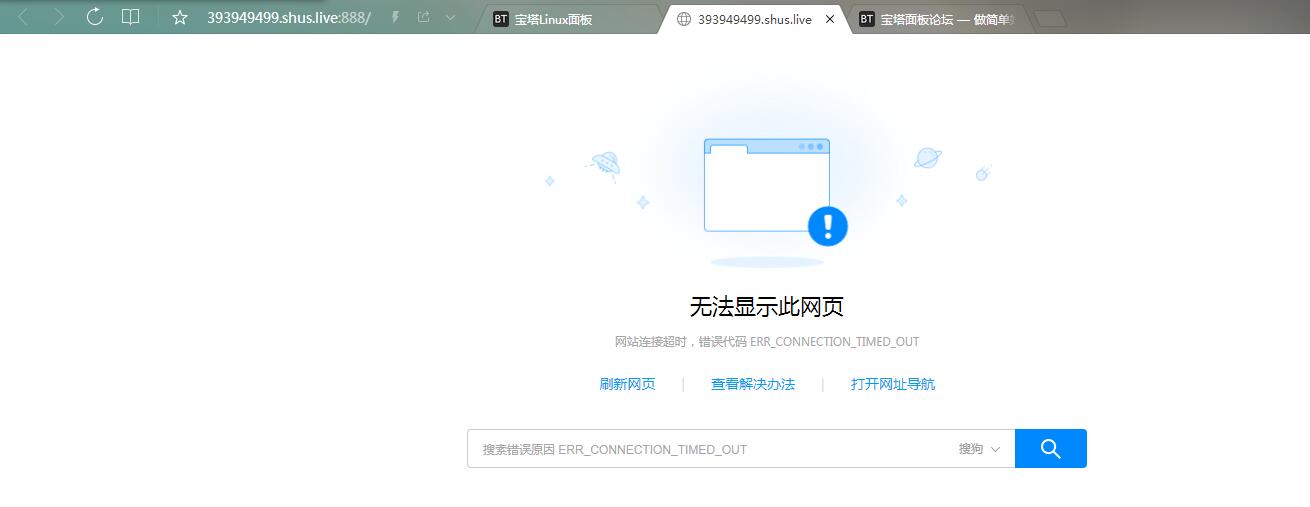Click the BT favicon on 宝塔Linux面板 tab
This screenshot has width=1310, height=507.
501,19
